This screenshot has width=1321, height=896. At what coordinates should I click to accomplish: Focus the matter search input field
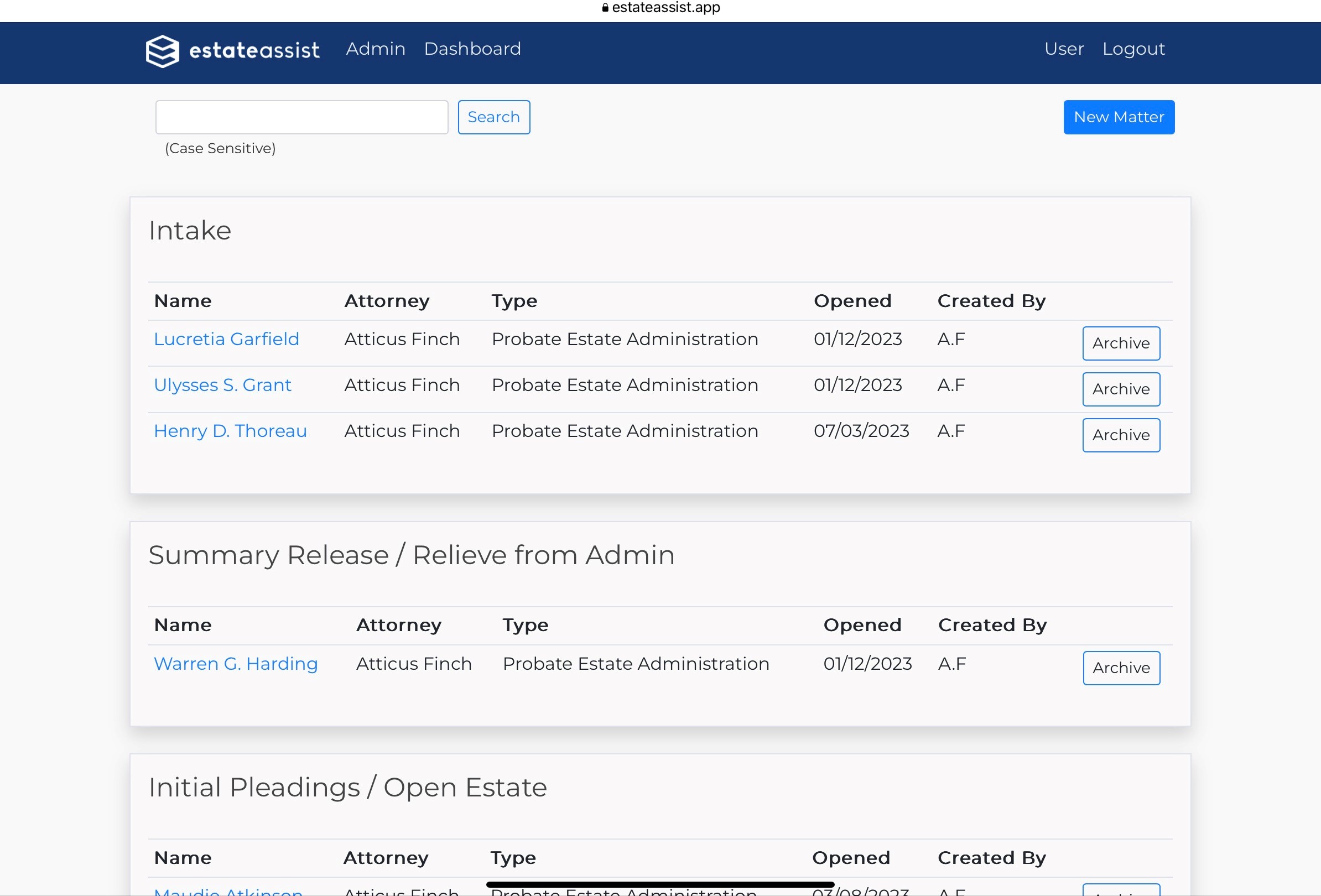click(302, 117)
